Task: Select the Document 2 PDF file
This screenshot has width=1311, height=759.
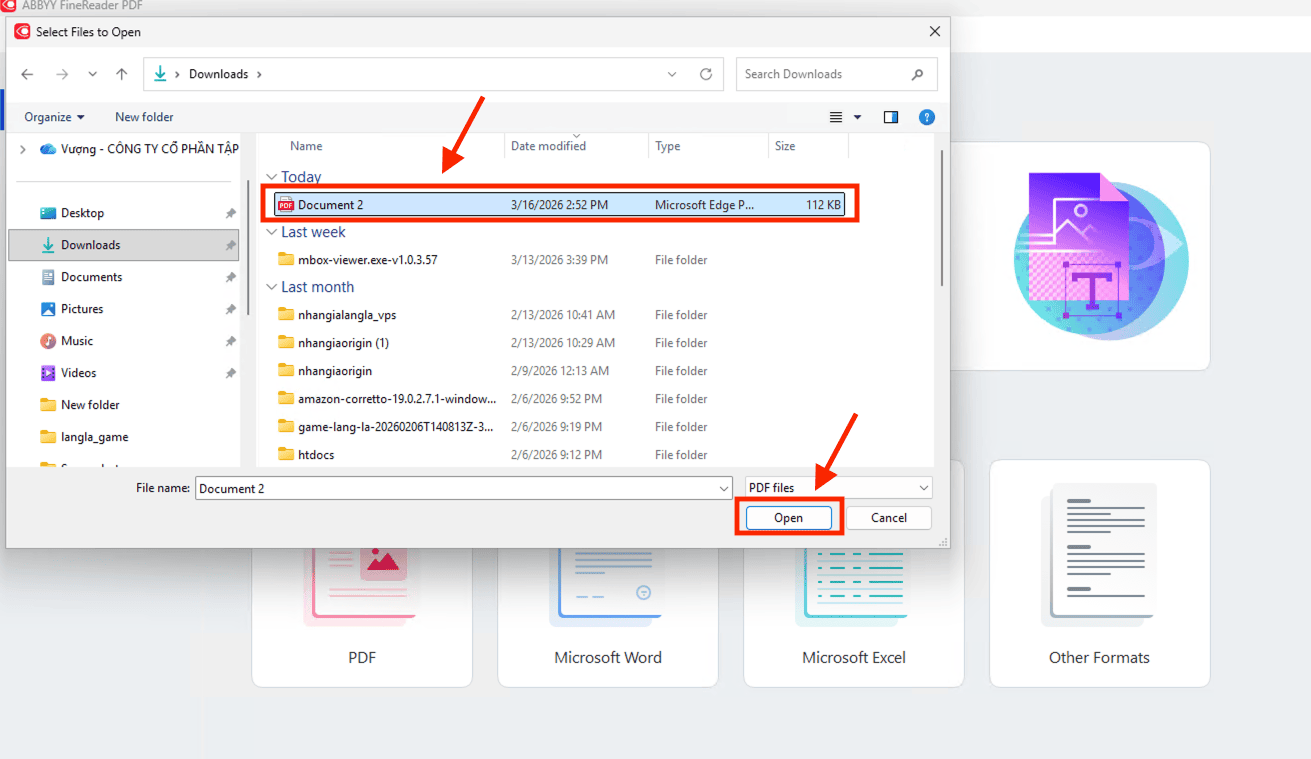Action: (331, 205)
